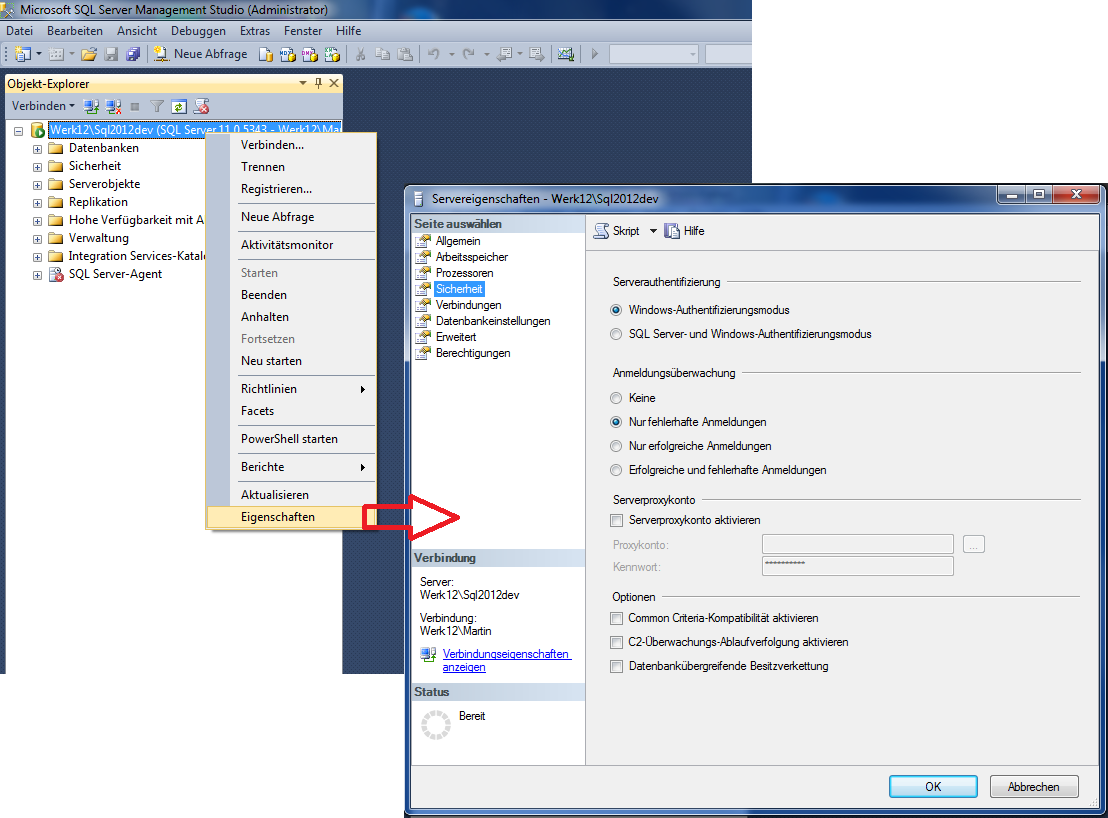
Task: Click the Paste clipboard toolbar icon
Action: (405, 54)
